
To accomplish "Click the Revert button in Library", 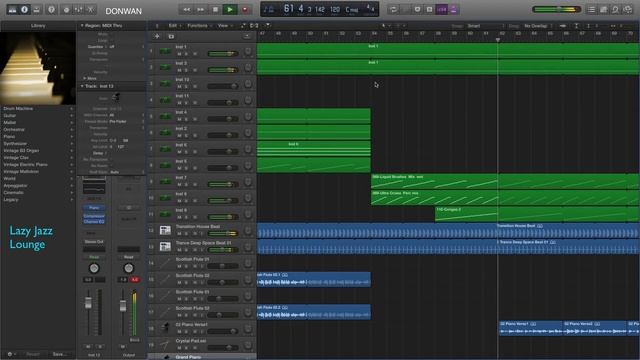I will pos(33,354).
